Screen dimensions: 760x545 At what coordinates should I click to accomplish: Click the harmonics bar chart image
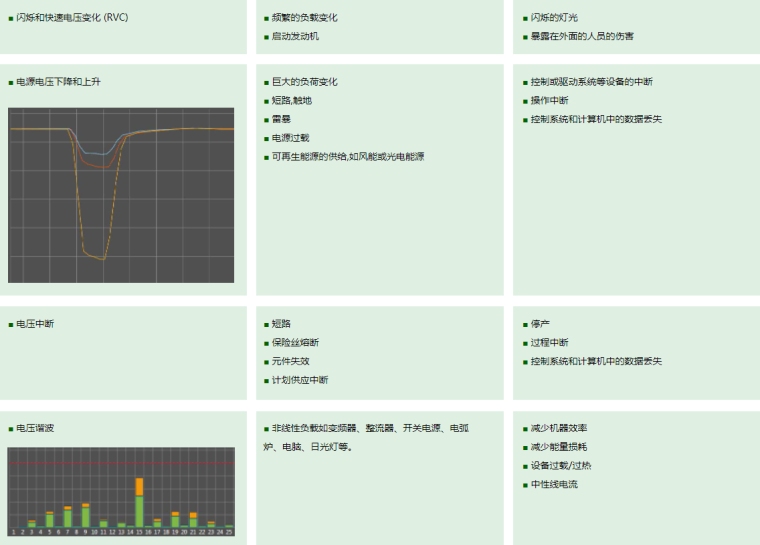coord(121,490)
